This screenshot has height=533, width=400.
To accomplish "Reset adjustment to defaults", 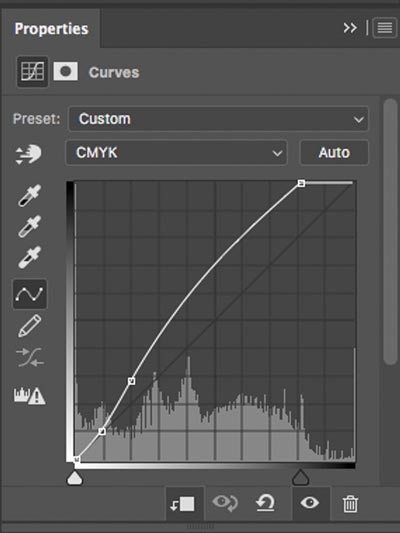I will pyautogui.click(x=265, y=503).
